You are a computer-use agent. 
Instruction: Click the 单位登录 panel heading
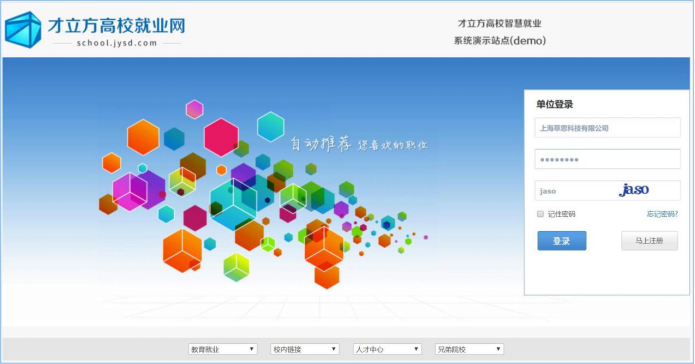554,105
